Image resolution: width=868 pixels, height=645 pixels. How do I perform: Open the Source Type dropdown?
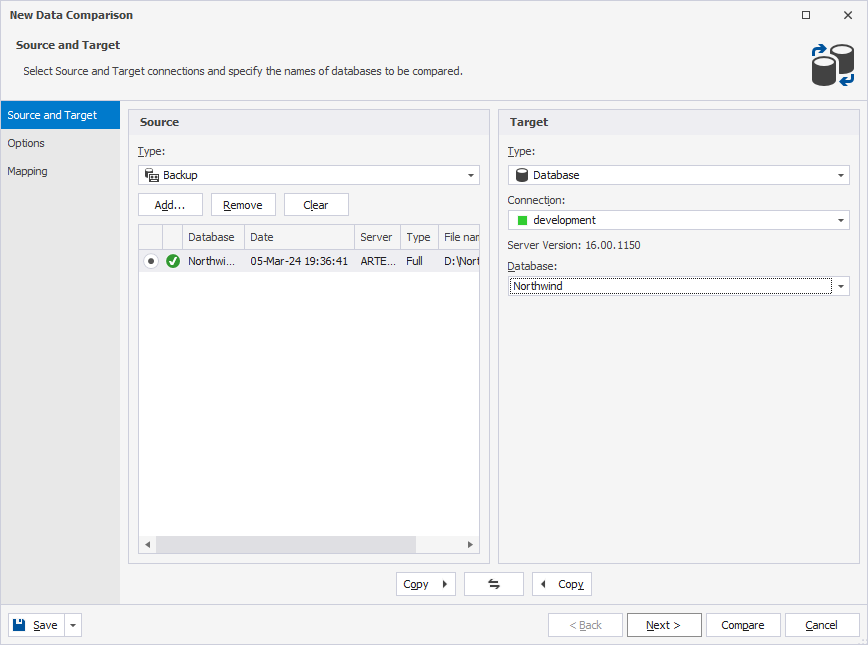click(470, 174)
